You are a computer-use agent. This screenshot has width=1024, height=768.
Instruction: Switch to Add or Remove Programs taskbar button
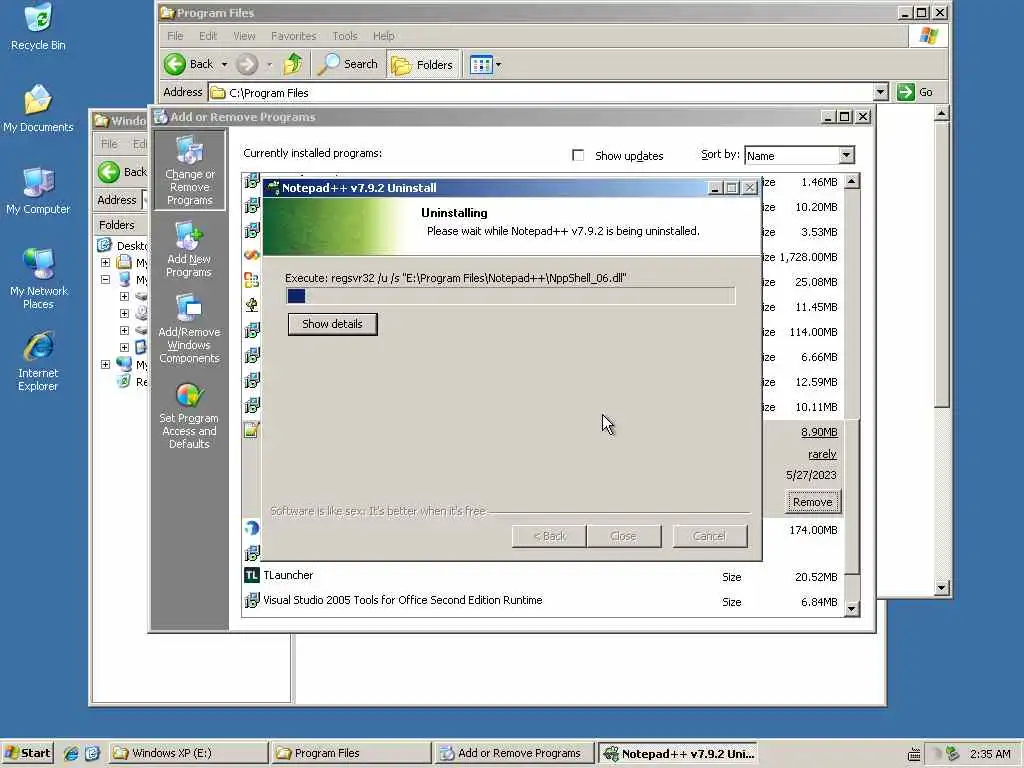[515, 753]
